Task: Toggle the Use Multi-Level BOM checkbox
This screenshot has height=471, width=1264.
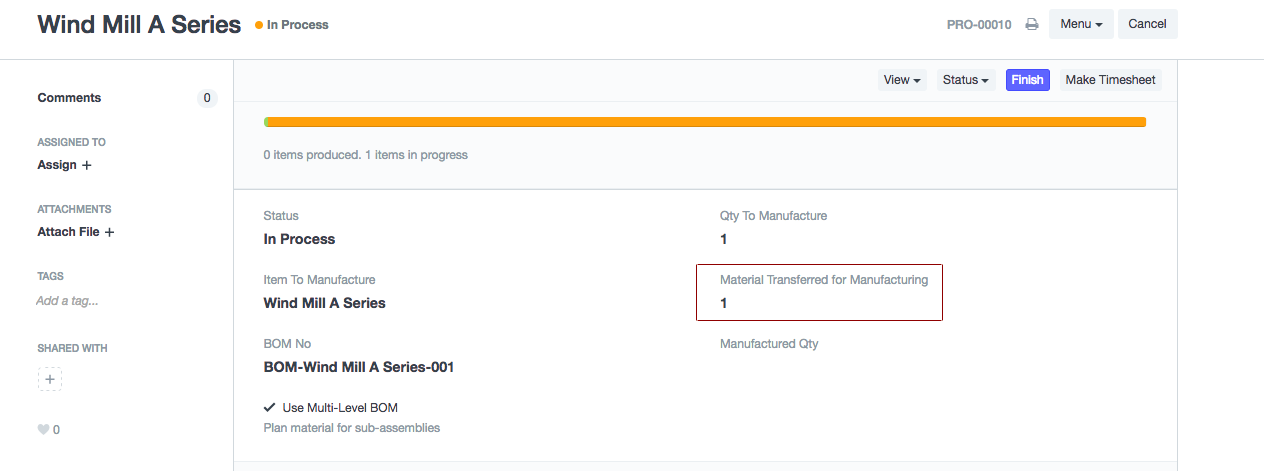Action: coord(269,408)
